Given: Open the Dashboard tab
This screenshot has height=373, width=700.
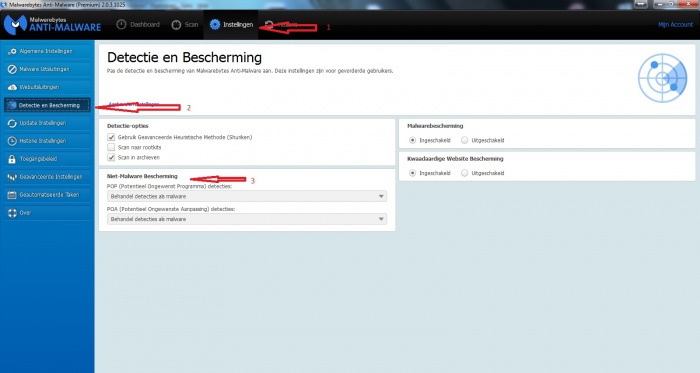Looking at the screenshot, I should pos(138,25).
